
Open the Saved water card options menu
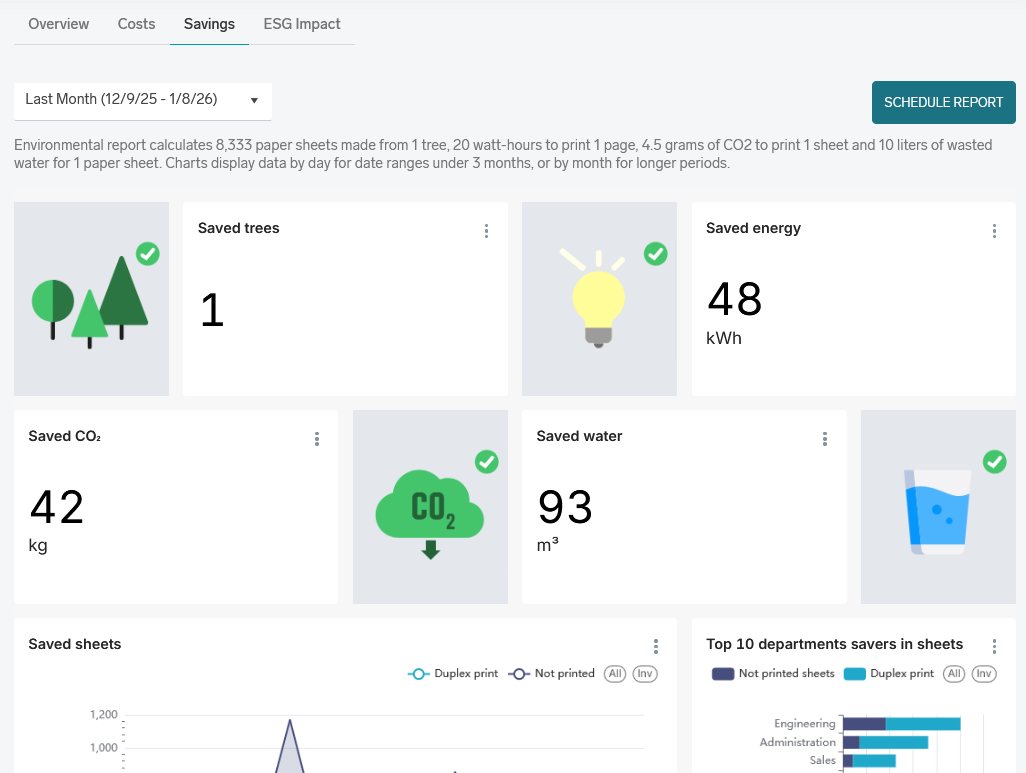[825, 439]
